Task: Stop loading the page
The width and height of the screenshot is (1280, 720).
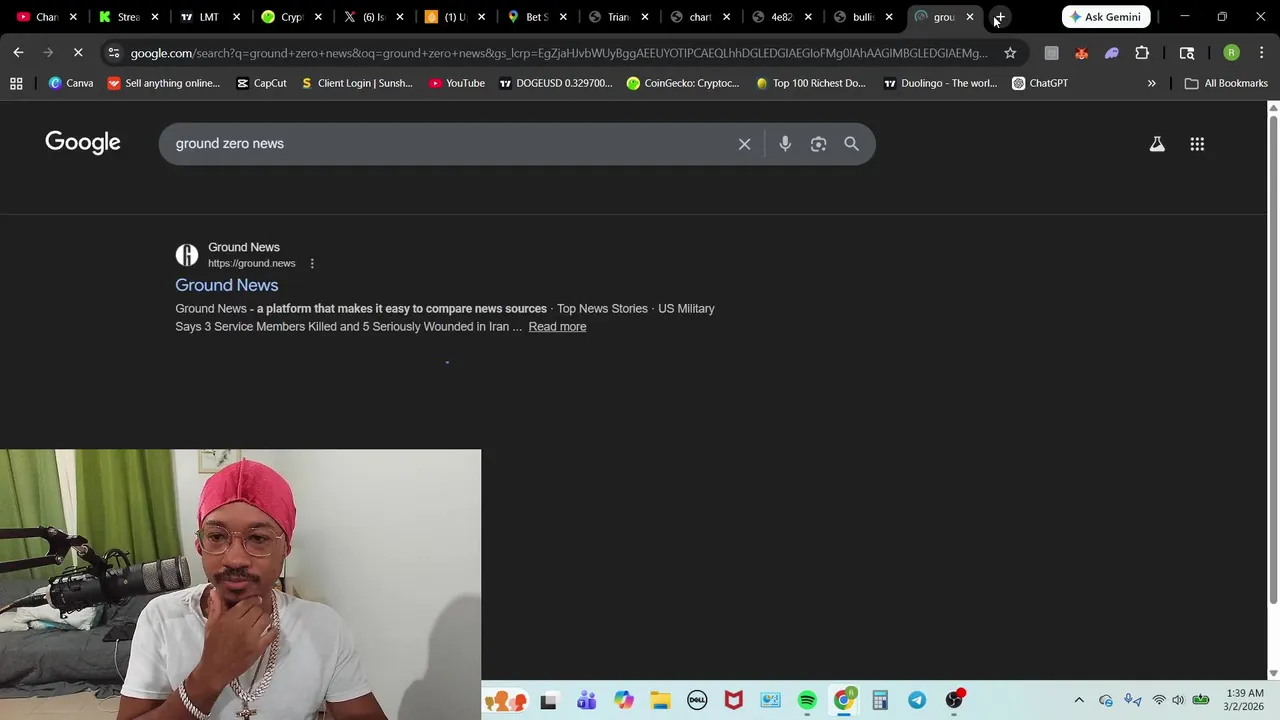Action: [78, 53]
